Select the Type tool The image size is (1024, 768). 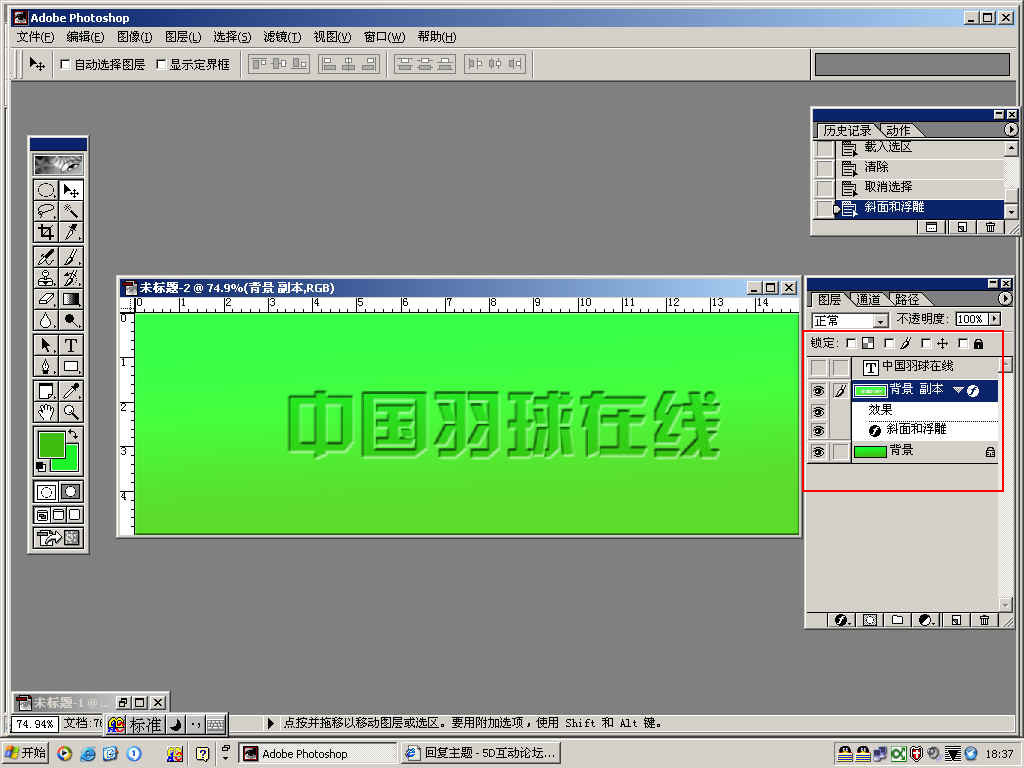point(71,345)
